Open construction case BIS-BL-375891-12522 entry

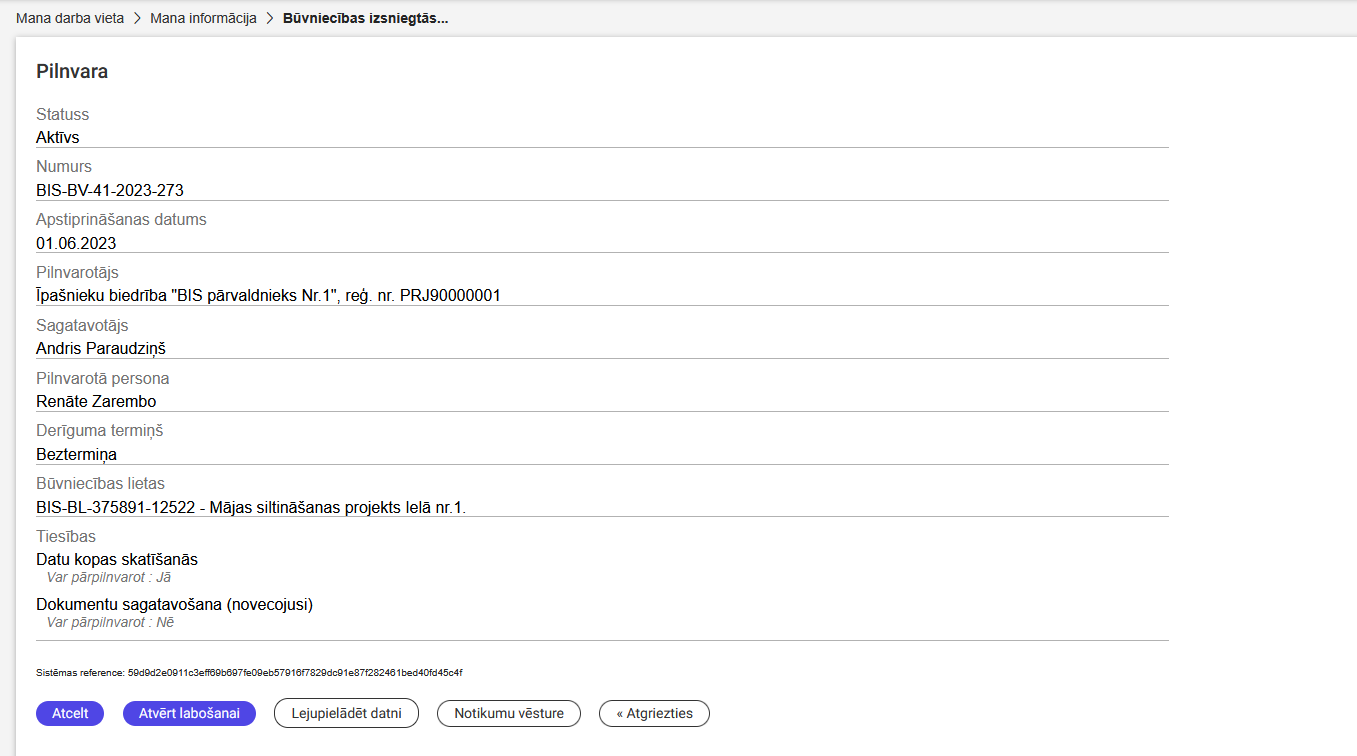tap(251, 507)
